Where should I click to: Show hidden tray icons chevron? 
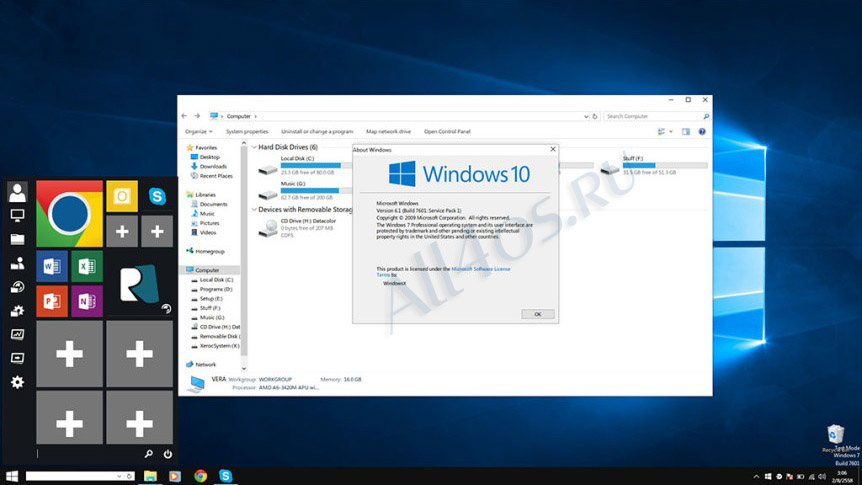[756, 477]
